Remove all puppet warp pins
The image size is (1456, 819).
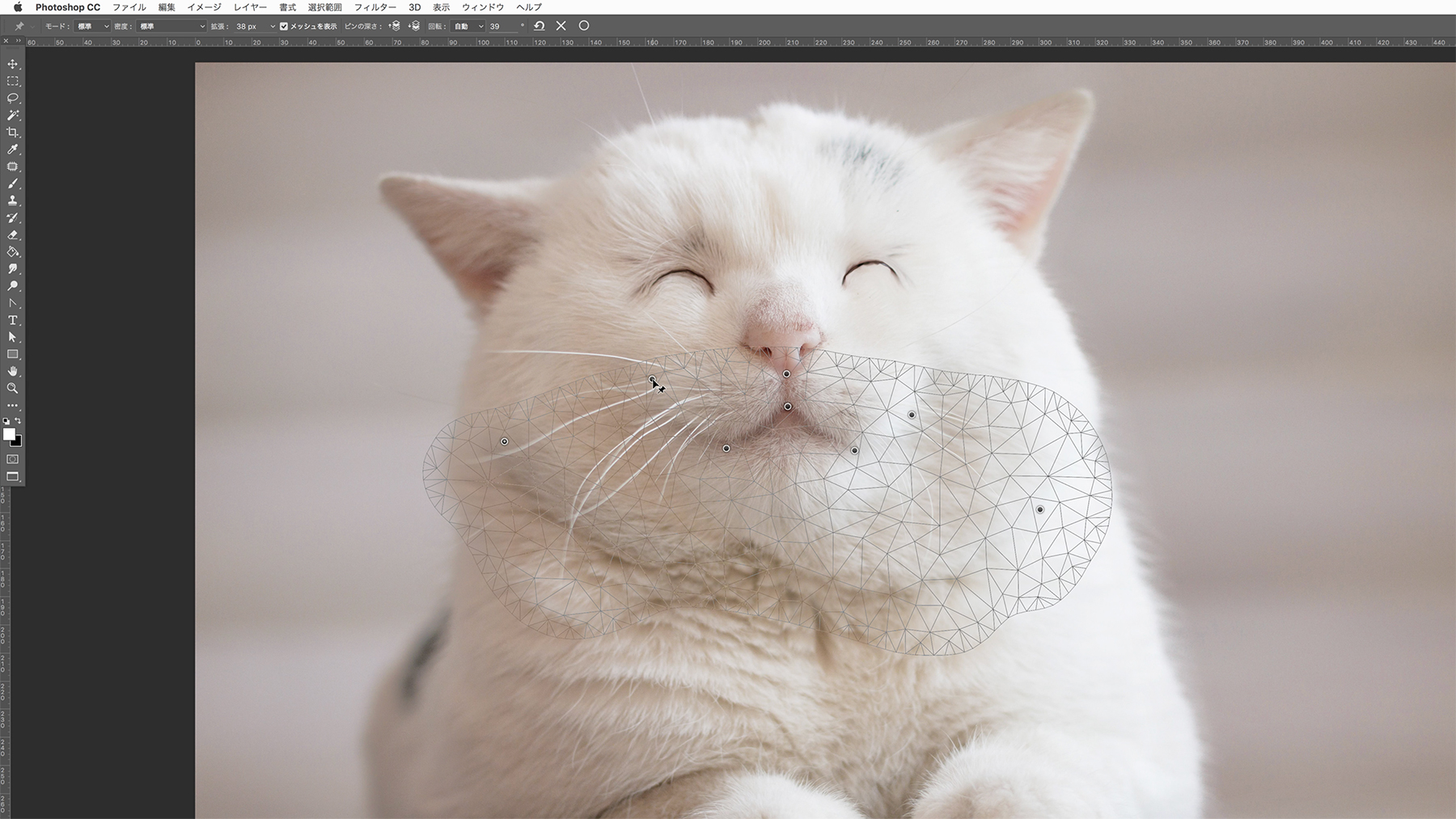(x=540, y=26)
